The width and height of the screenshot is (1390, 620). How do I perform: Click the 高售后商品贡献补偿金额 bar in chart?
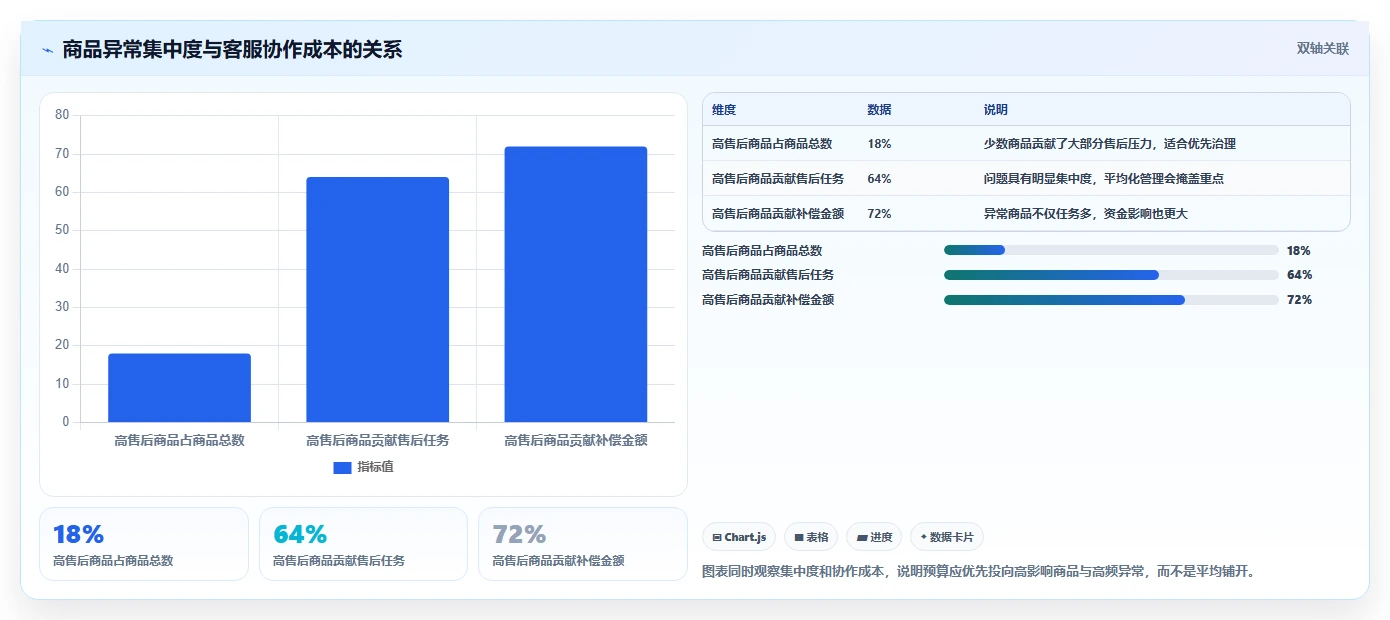coord(575,284)
